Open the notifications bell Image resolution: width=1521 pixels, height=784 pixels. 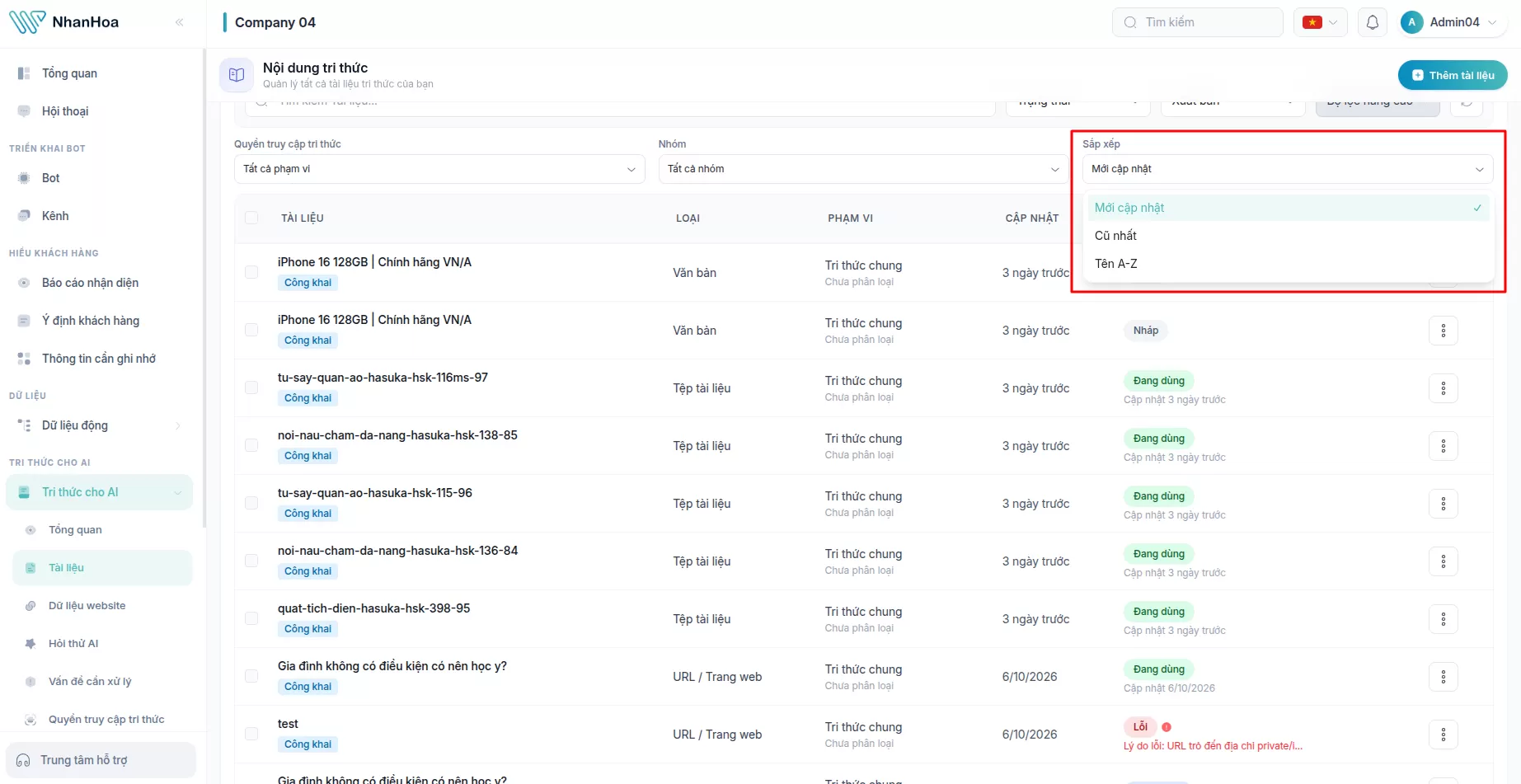(1373, 22)
